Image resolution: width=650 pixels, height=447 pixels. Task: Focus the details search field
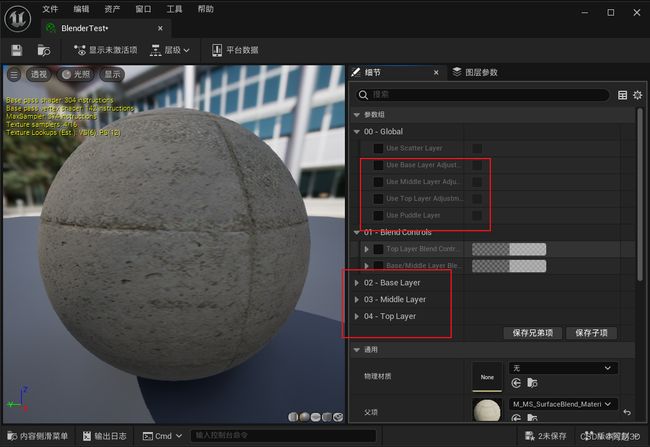pyautogui.click(x=482, y=95)
